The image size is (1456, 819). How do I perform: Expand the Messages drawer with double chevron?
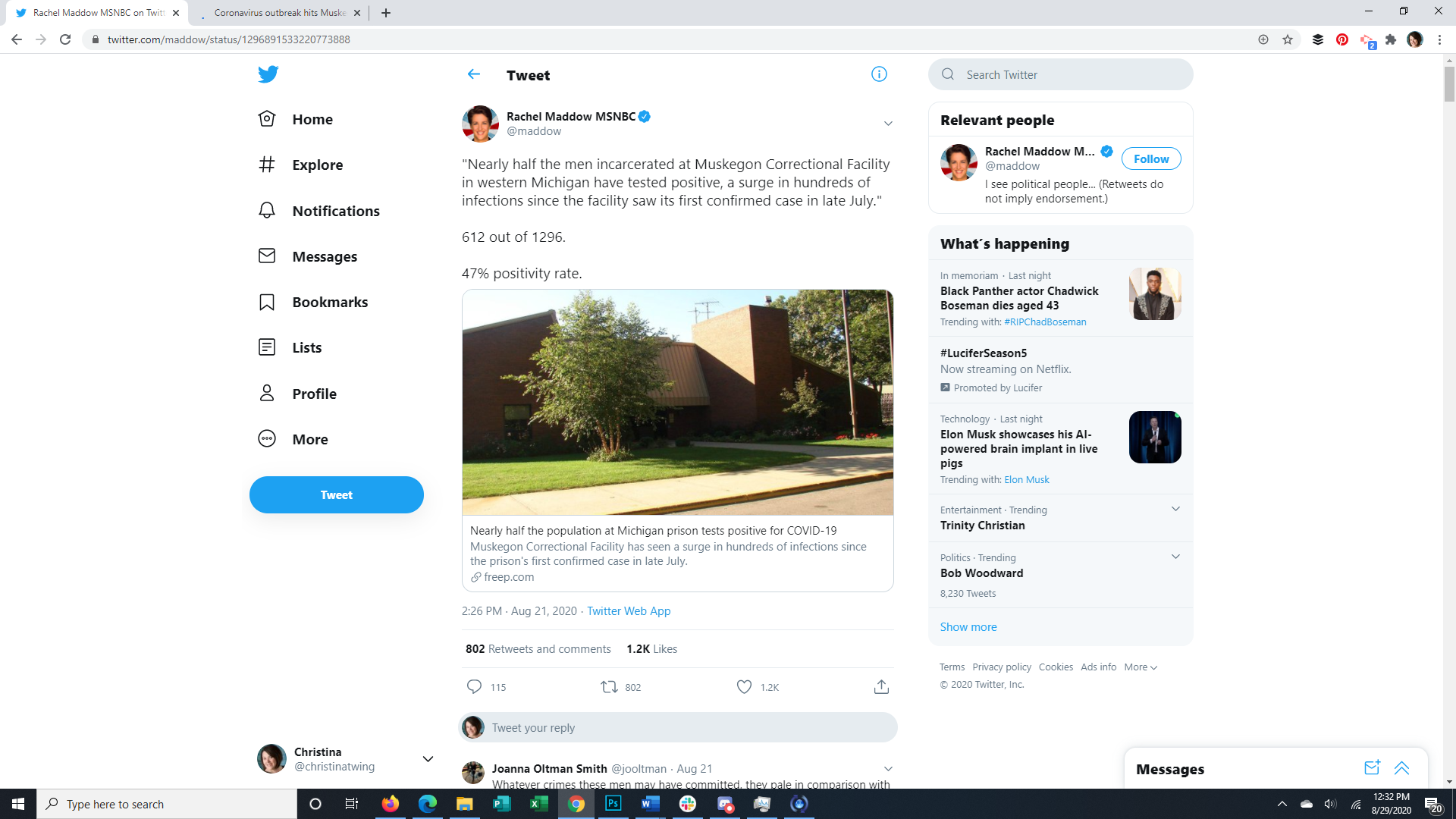(x=1401, y=768)
